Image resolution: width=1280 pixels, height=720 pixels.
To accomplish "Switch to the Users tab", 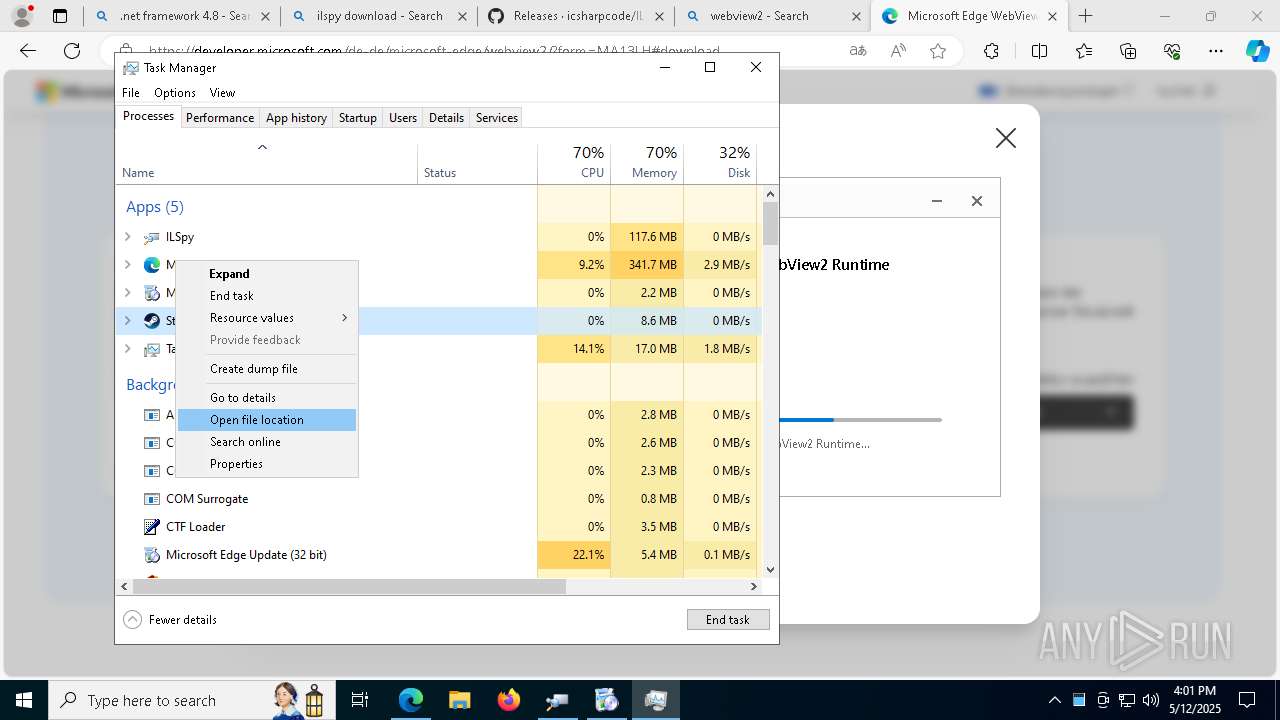I will point(403,118).
